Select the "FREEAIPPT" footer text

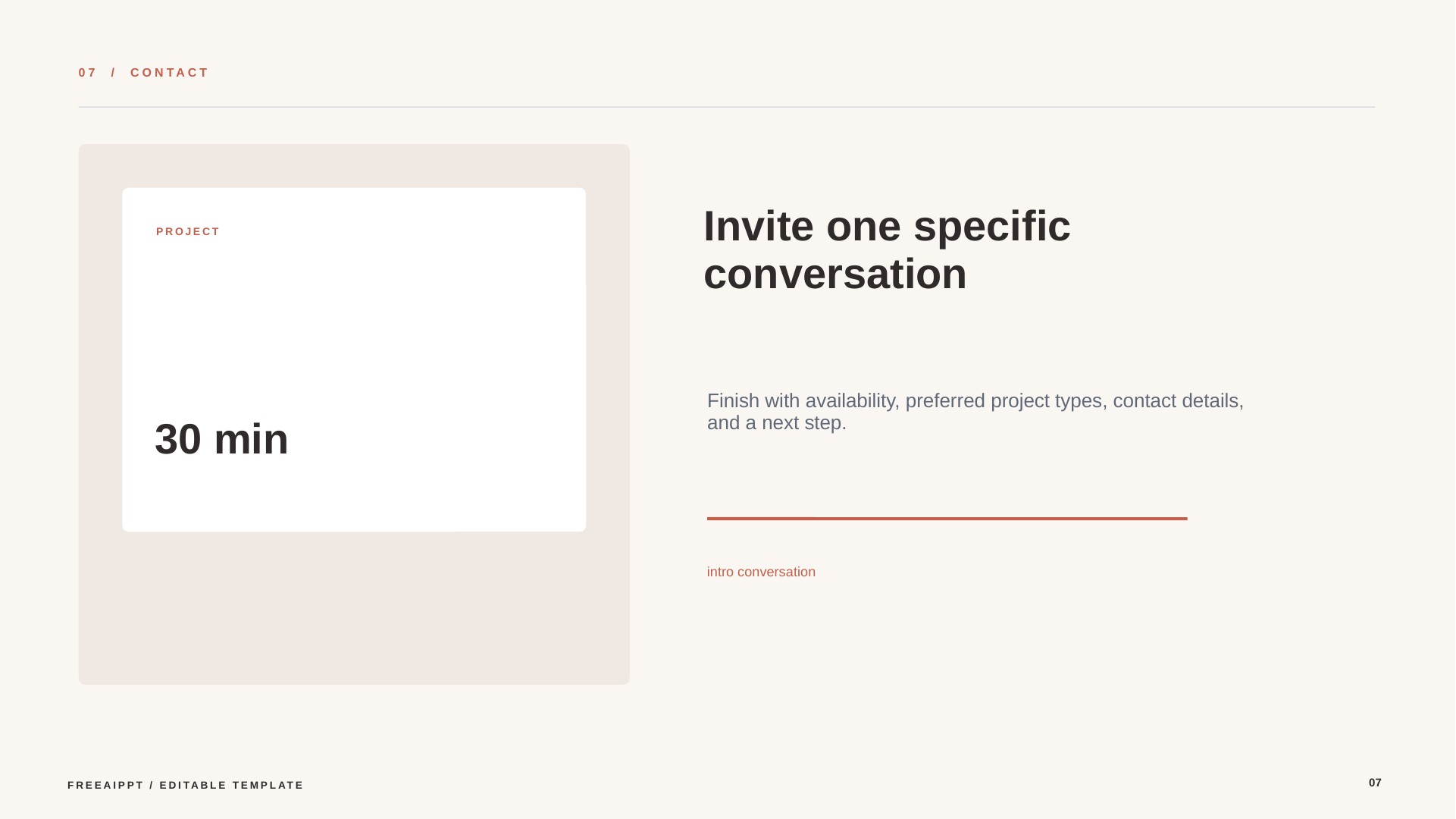(x=105, y=786)
